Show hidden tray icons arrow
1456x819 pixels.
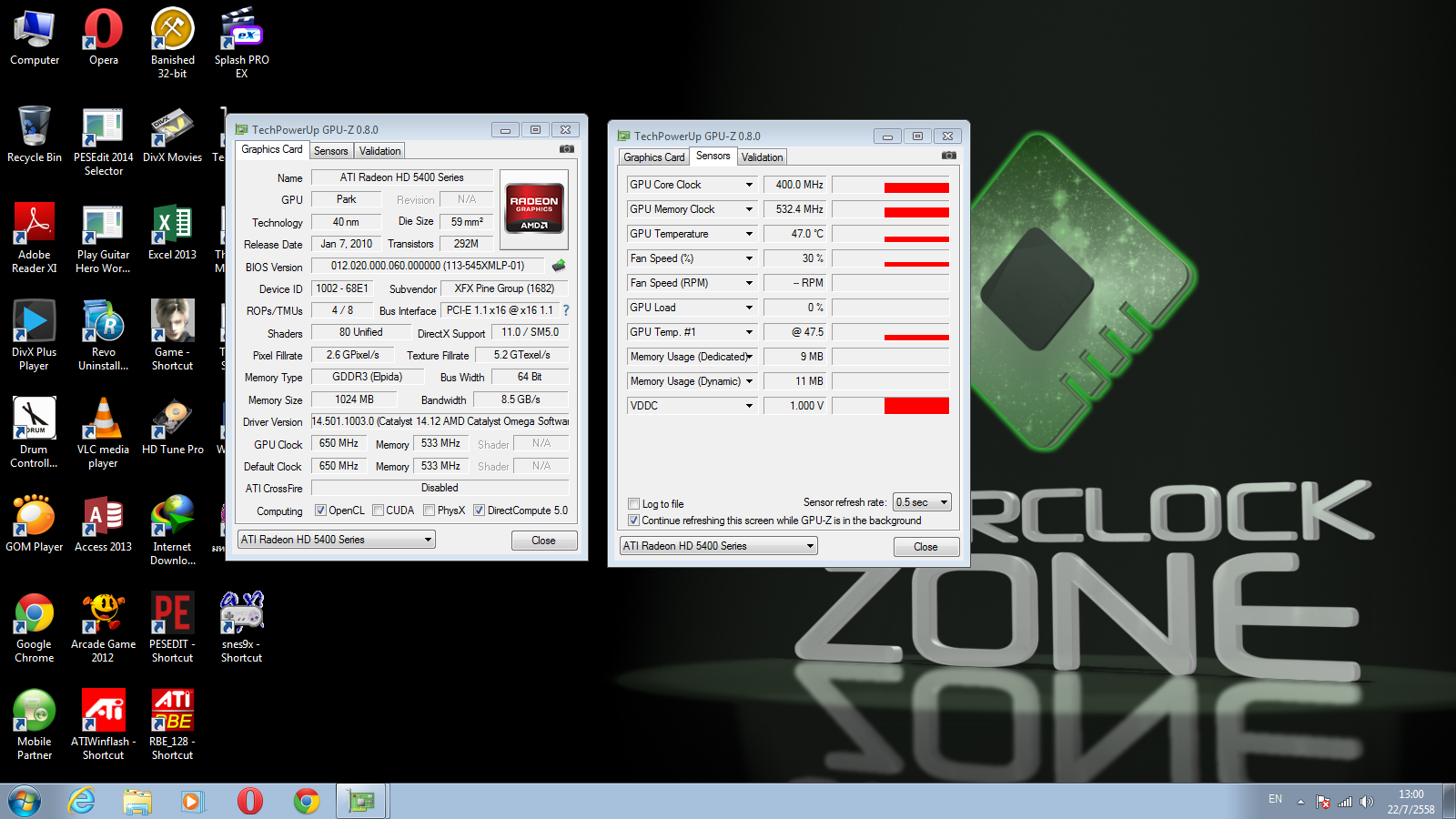tap(1300, 802)
